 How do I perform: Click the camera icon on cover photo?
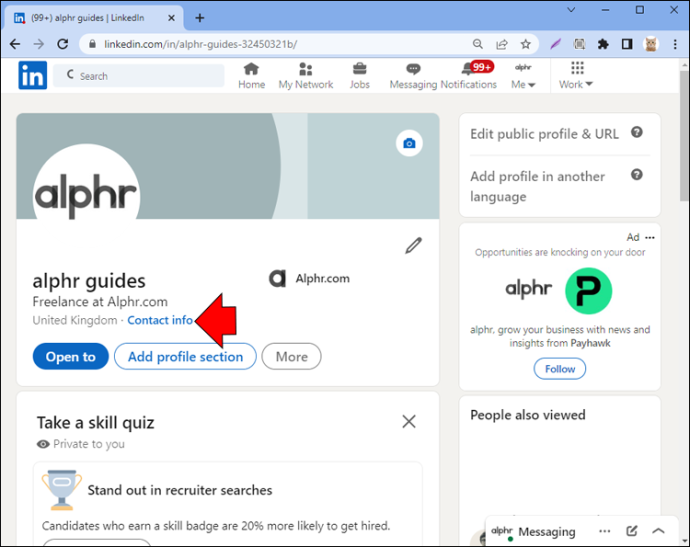pos(409,143)
